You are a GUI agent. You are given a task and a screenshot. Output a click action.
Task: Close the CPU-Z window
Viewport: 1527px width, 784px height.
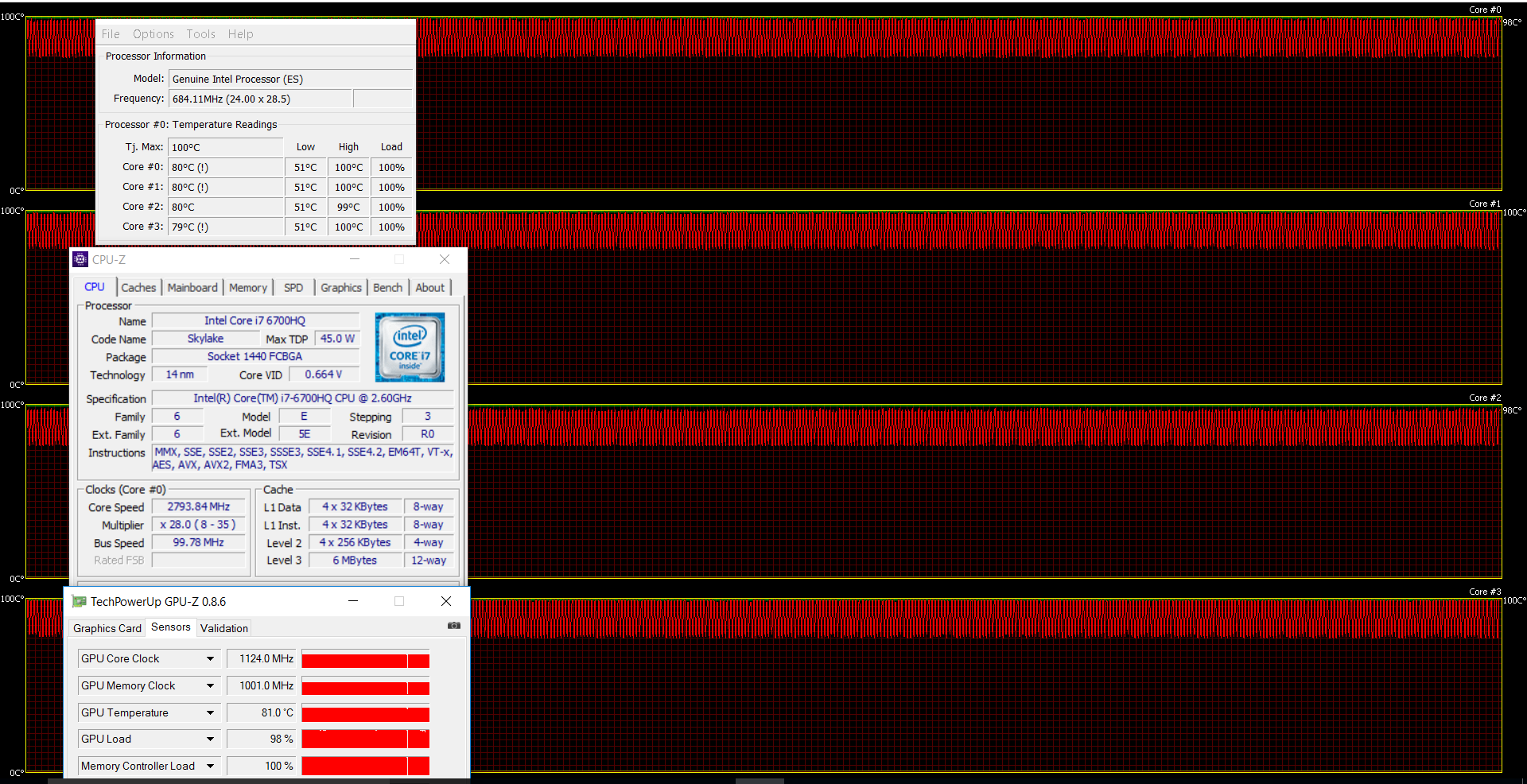click(445, 259)
